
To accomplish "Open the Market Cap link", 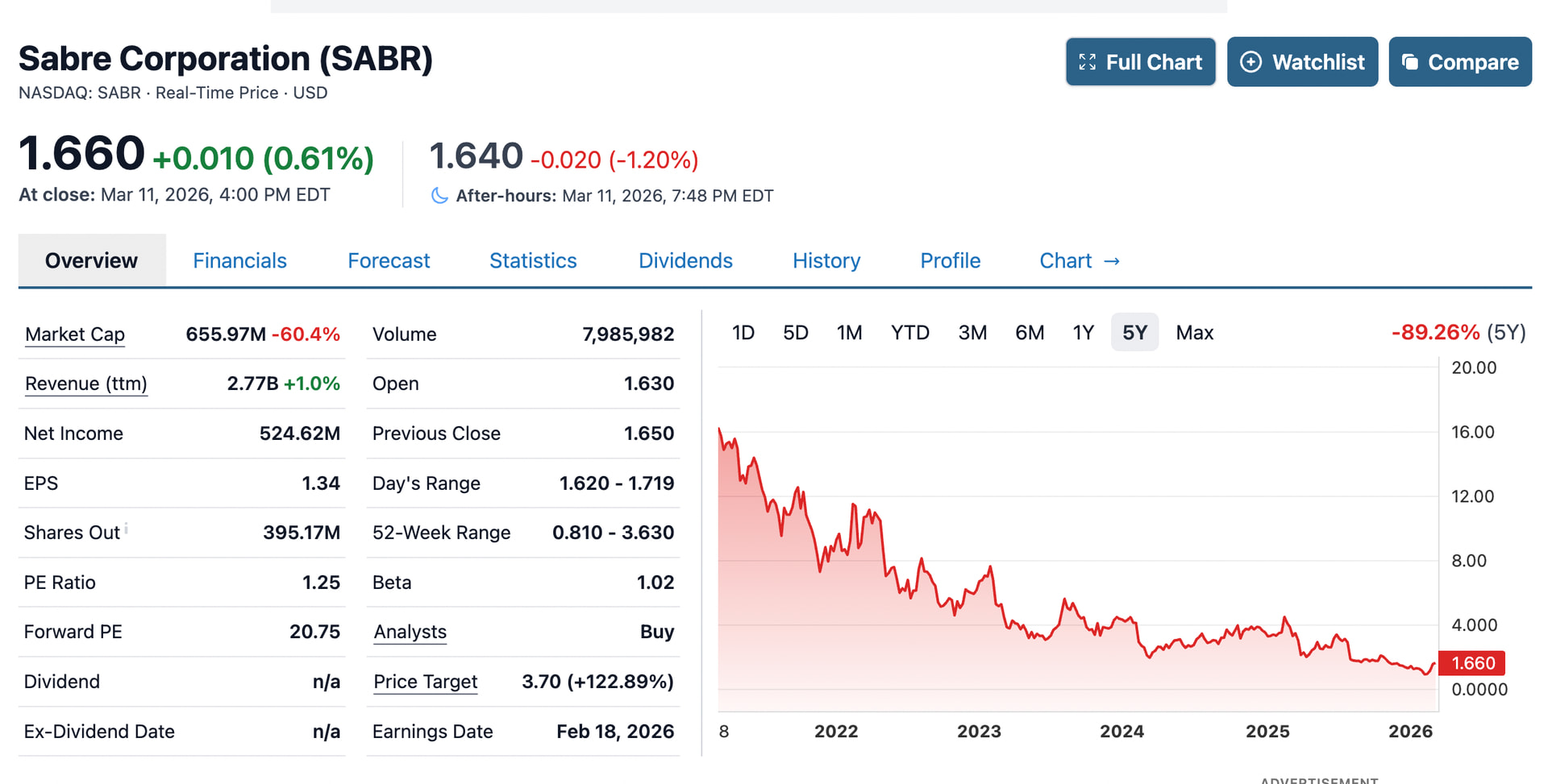I will [x=75, y=334].
